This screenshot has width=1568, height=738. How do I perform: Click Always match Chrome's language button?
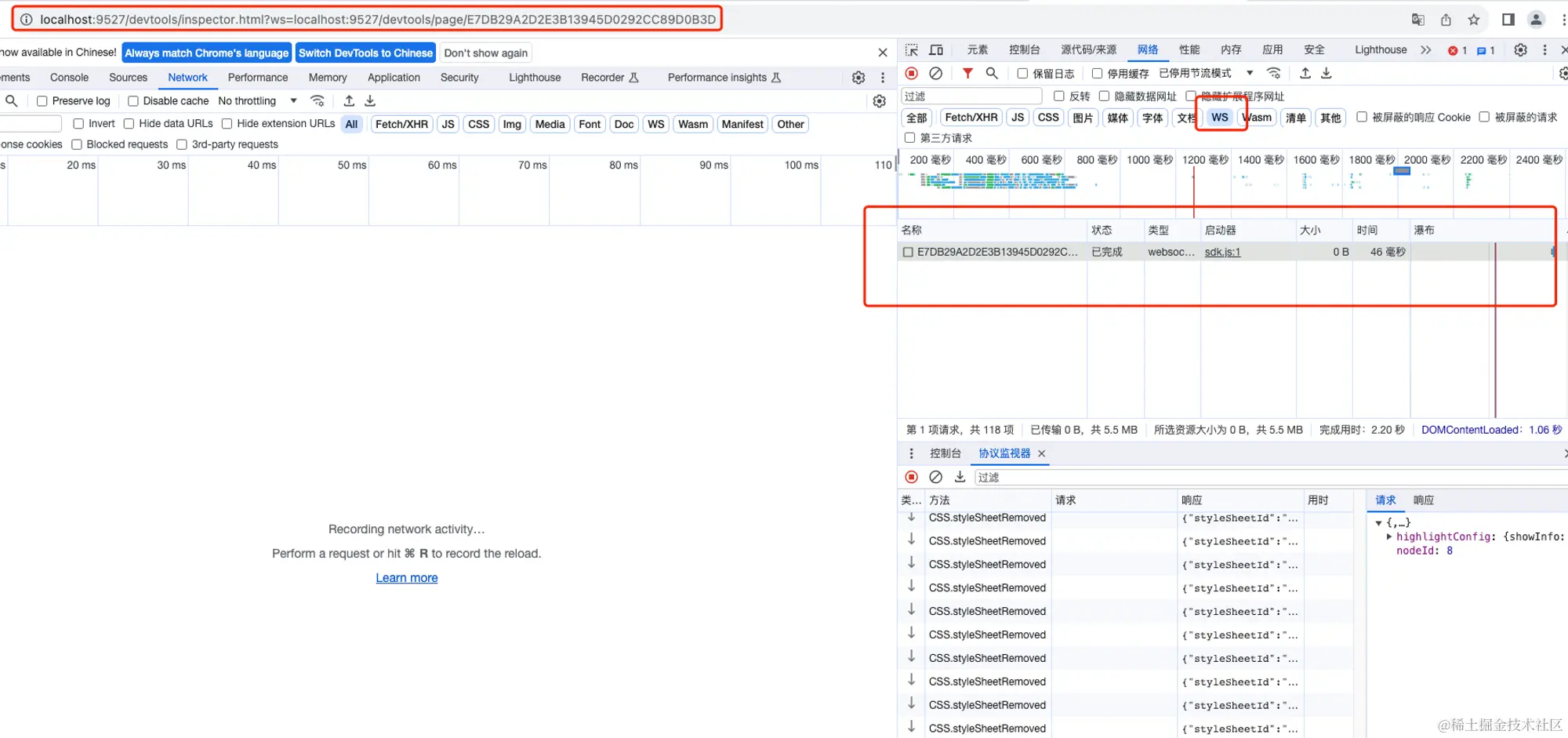click(207, 53)
